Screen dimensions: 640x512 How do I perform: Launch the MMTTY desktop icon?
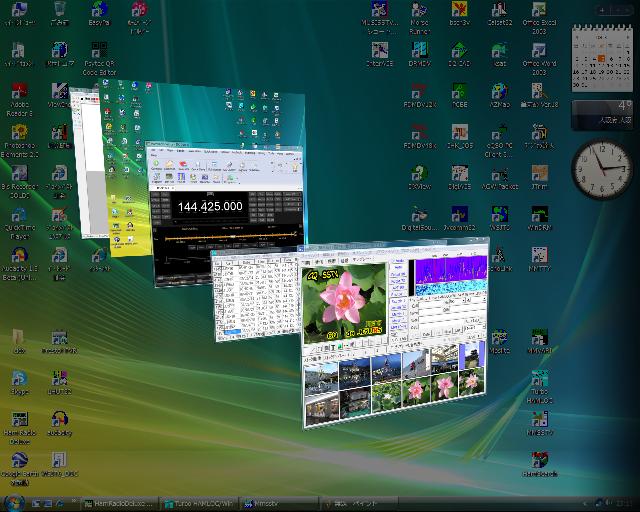click(x=540, y=259)
